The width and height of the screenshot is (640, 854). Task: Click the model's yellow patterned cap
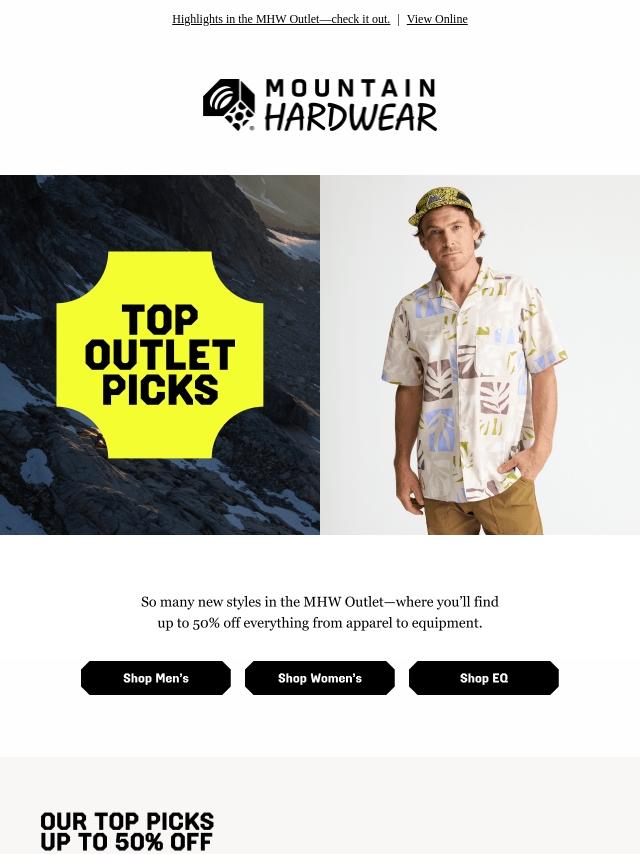(439, 206)
